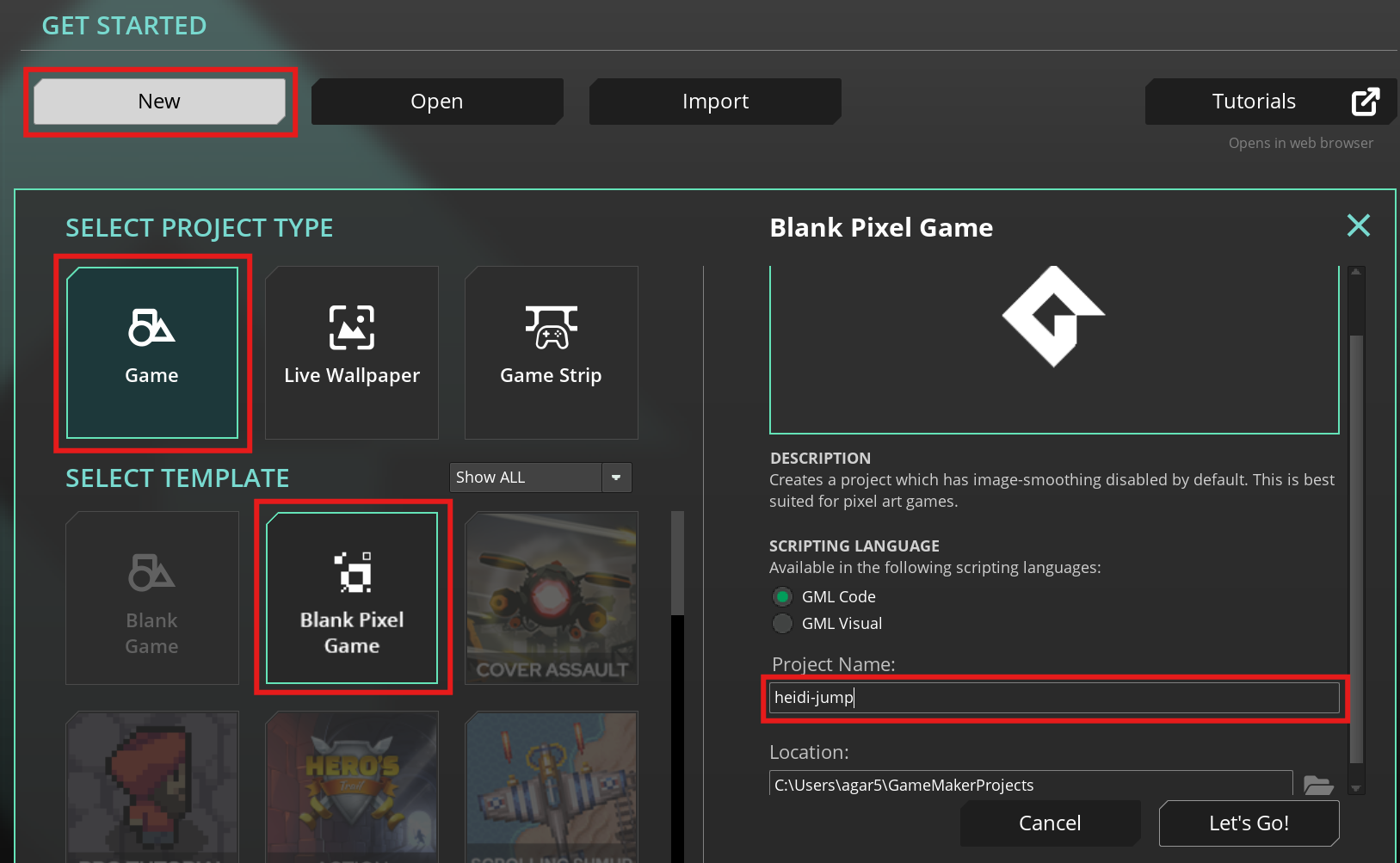
Task: Select the Blank Pixel Game template
Action: [x=352, y=598]
